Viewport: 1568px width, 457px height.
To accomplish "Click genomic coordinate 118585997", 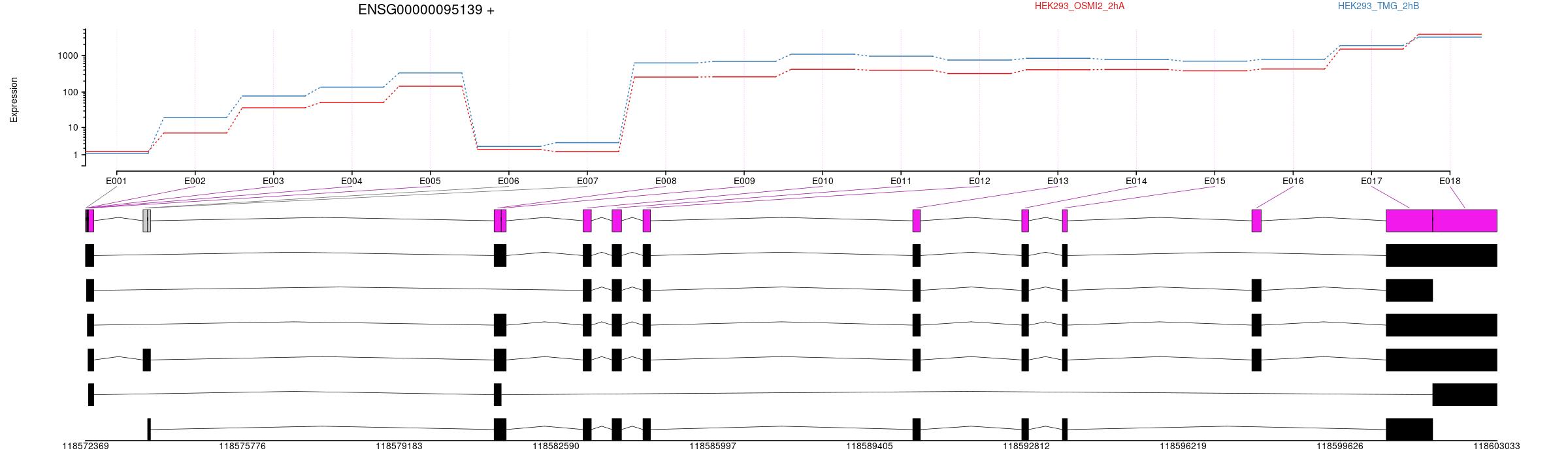I will point(713,447).
